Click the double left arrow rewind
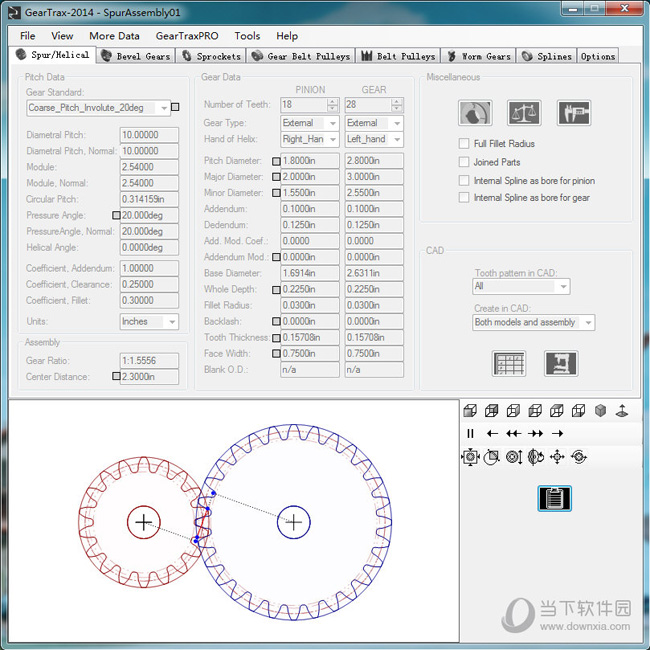 [x=514, y=433]
